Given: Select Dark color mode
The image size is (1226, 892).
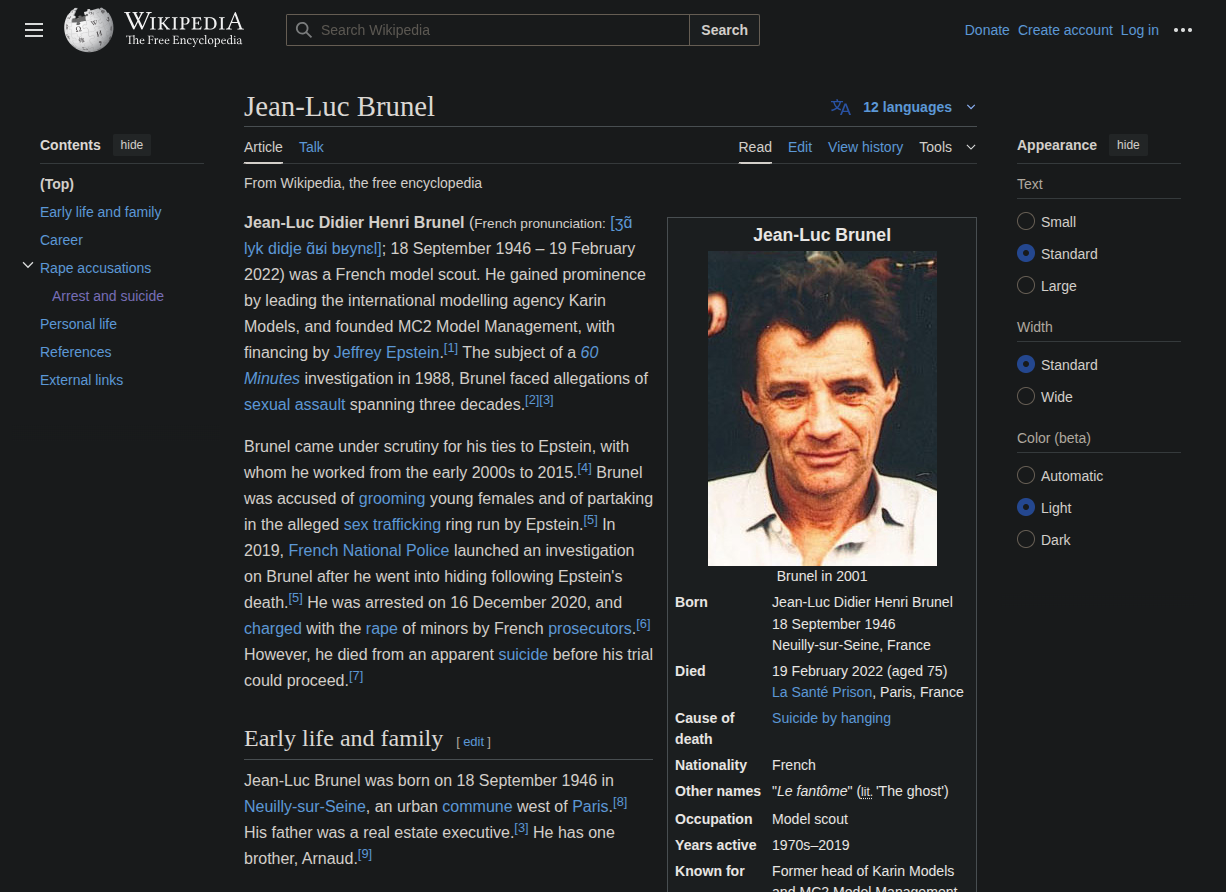Looking at the screenshot, I should pos(1026,540).
